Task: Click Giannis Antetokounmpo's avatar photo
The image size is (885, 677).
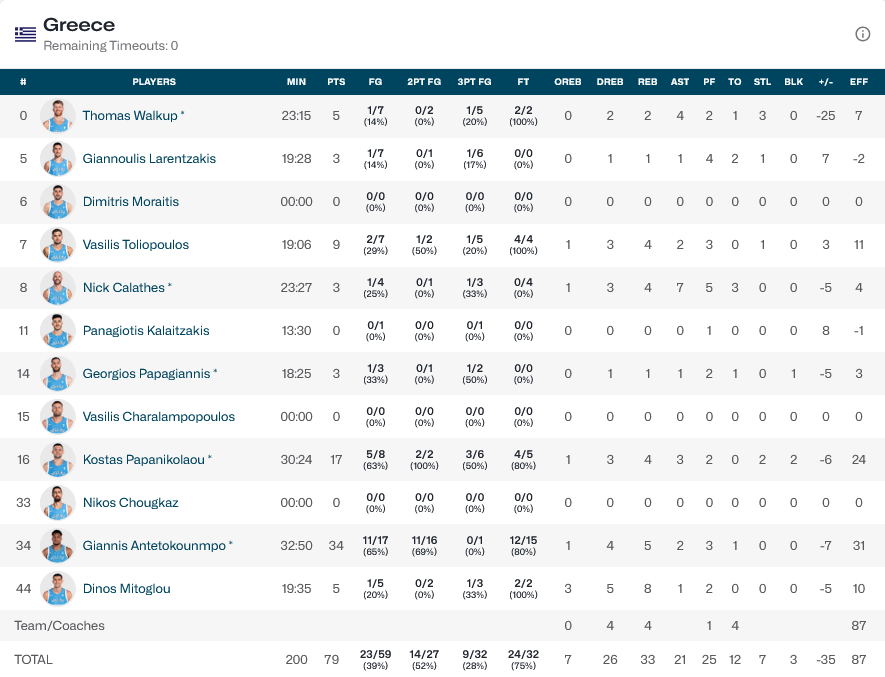Action: pos(58,546)
